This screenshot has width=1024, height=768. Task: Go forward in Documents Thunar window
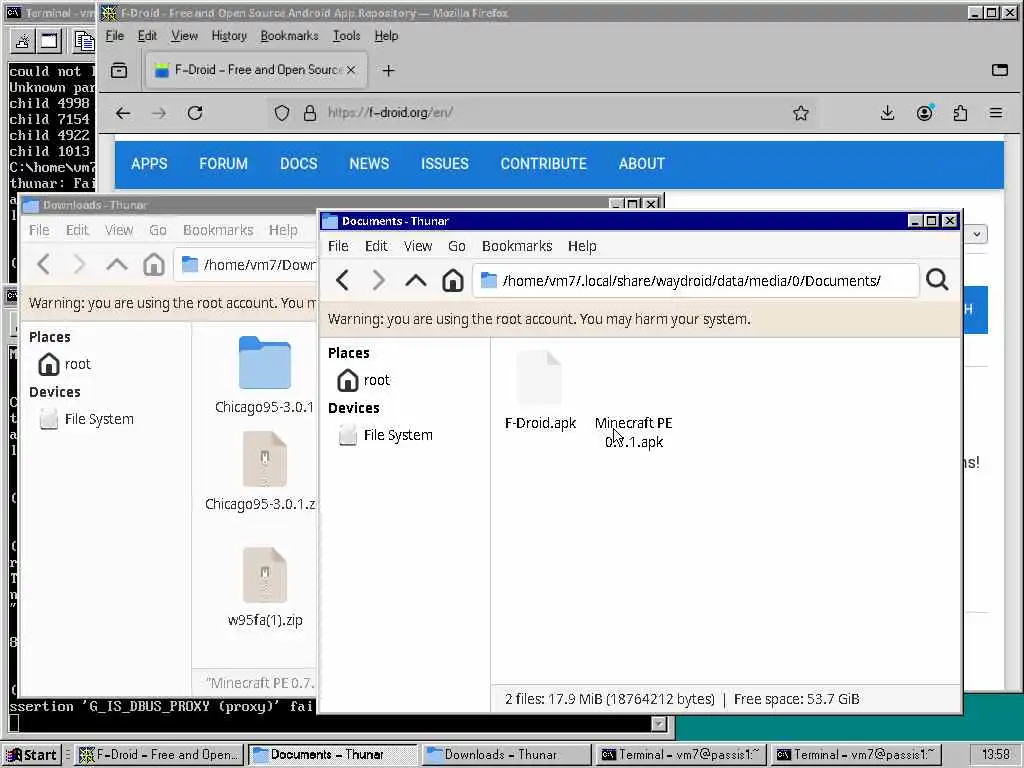click(x=378, y=281)
